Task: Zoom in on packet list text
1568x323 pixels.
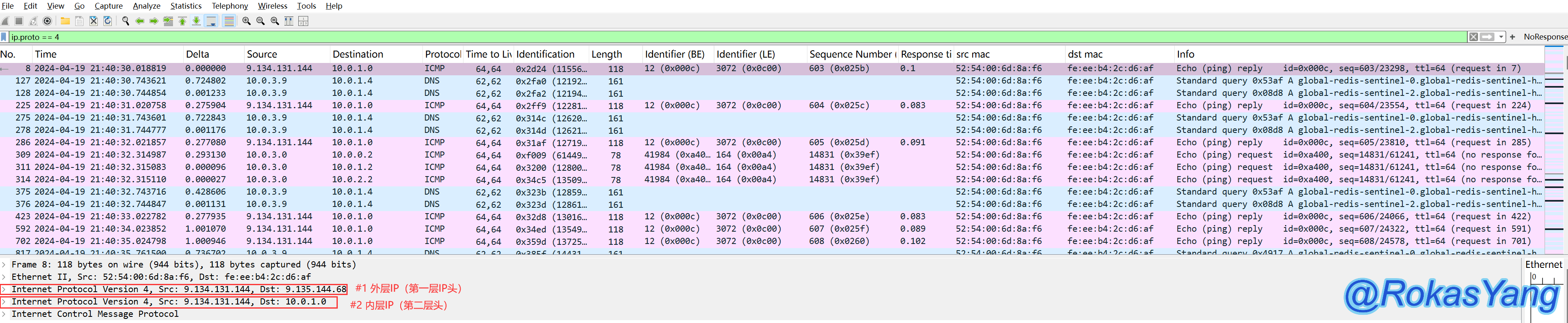Action: pos(247,21)
